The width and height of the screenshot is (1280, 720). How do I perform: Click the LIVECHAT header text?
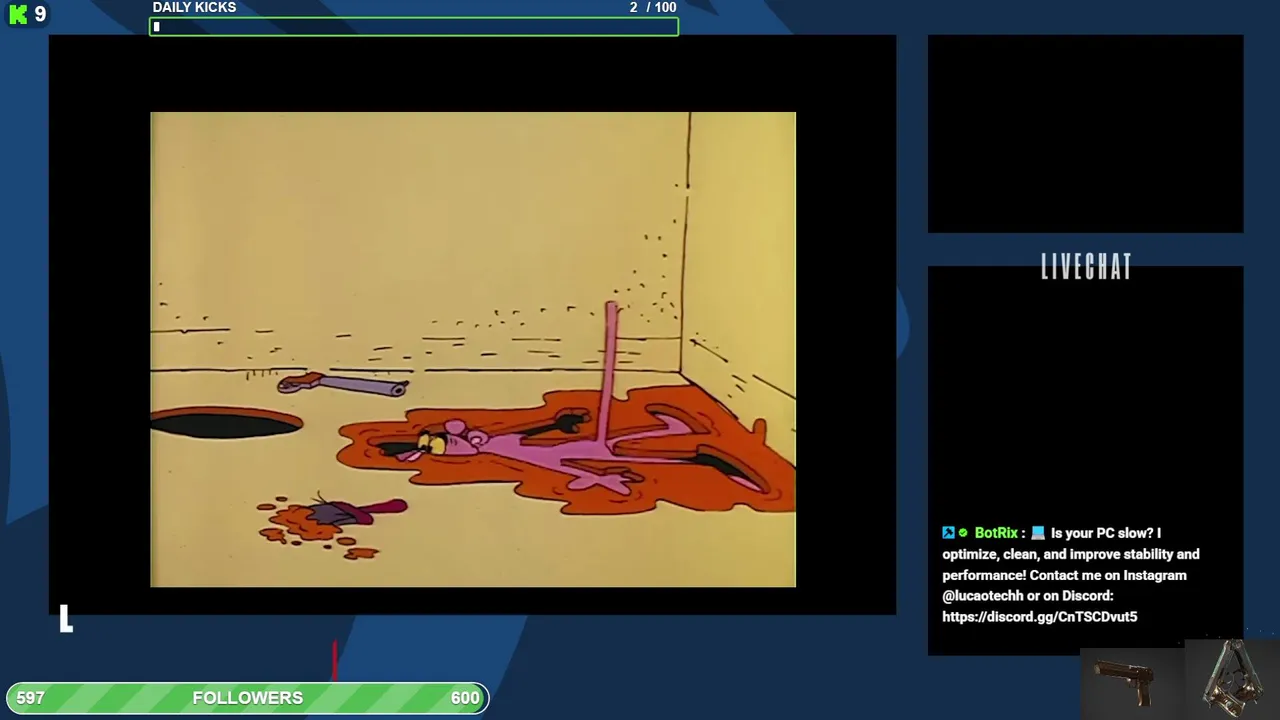pos(1086,267)
